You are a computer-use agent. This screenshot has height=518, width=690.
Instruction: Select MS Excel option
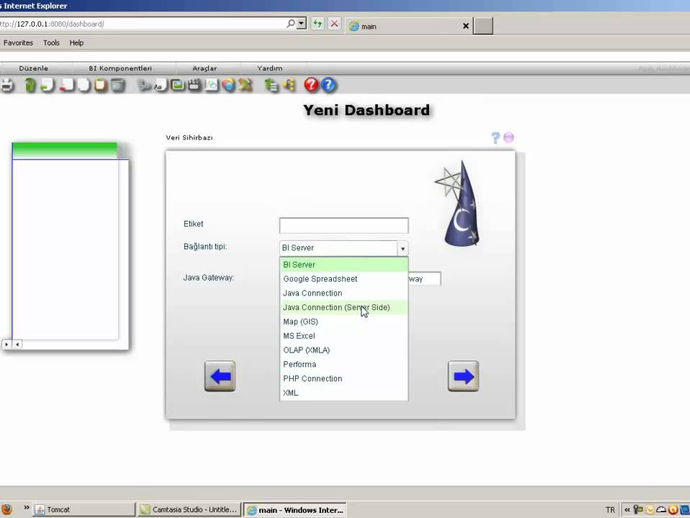click(x=344, y=336)
